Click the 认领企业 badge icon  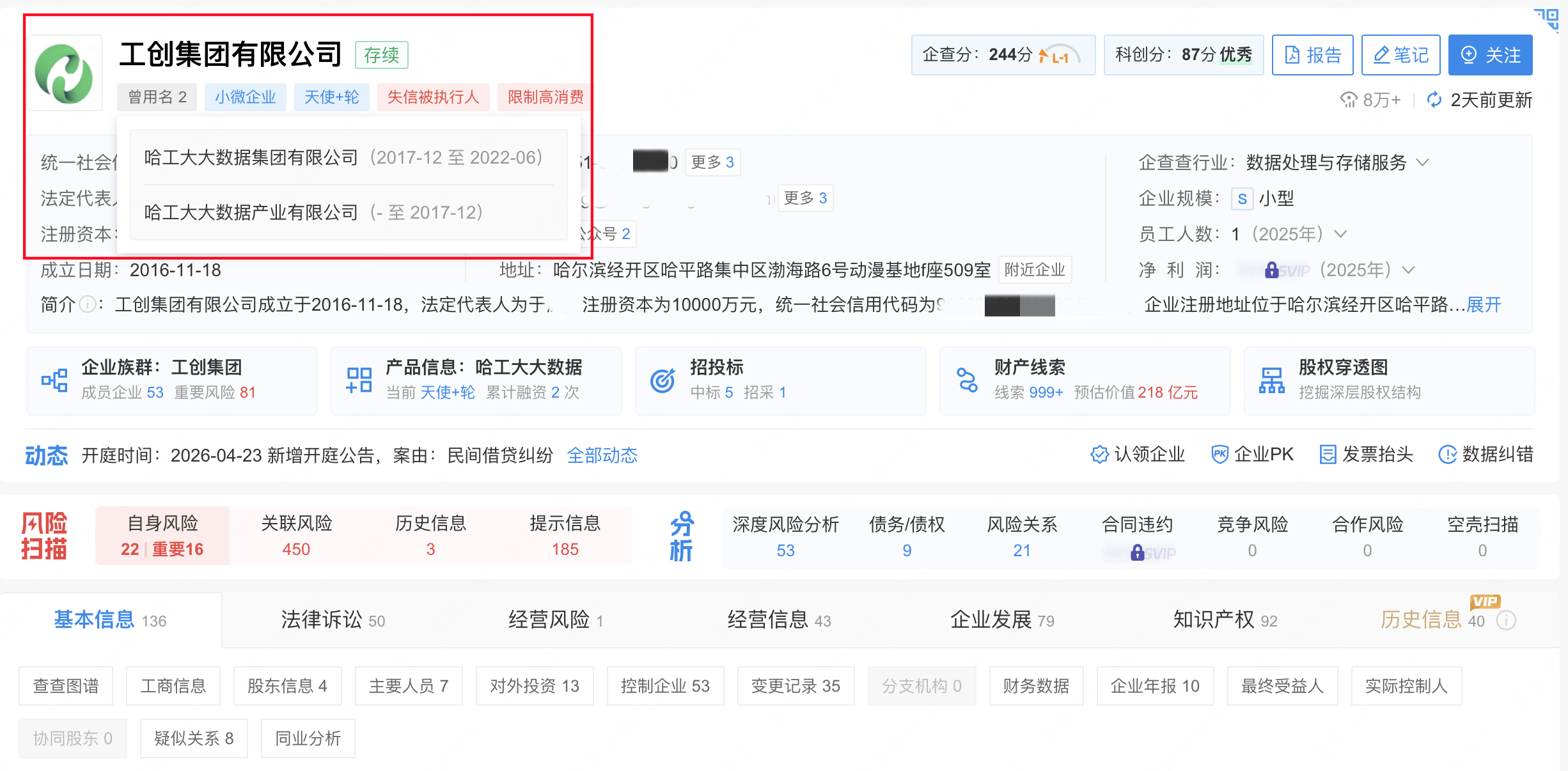(x=1099, y=455)
